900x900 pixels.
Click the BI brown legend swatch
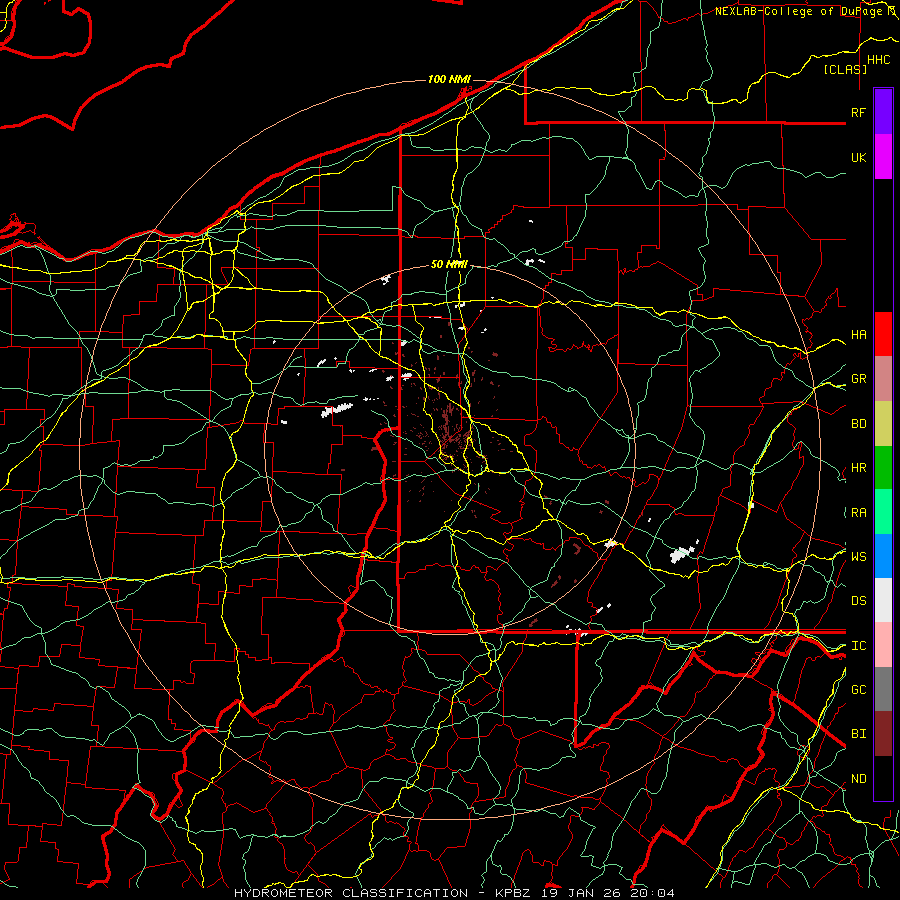883,734
